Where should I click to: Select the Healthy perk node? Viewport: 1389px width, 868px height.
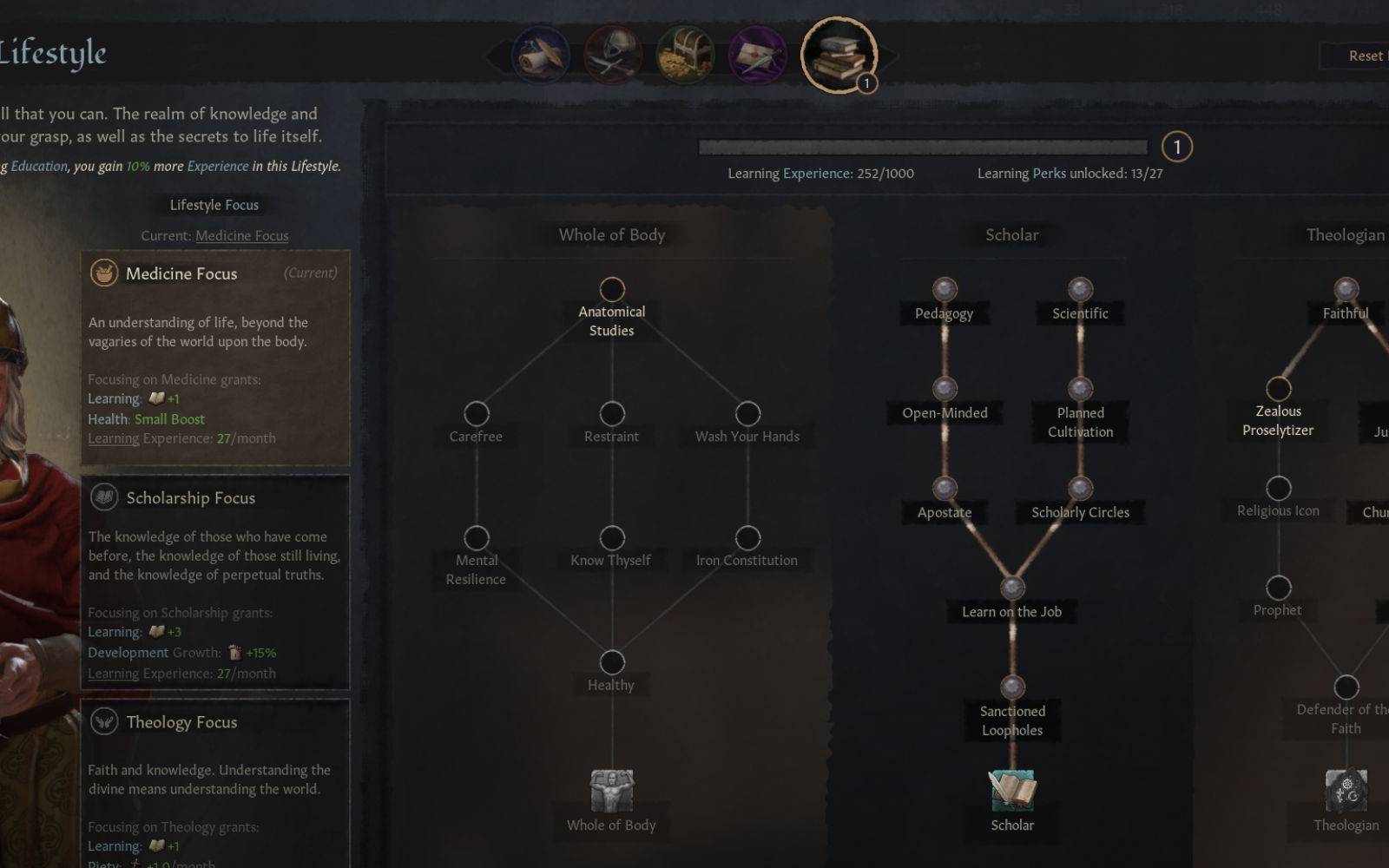[x=612, y=662]
